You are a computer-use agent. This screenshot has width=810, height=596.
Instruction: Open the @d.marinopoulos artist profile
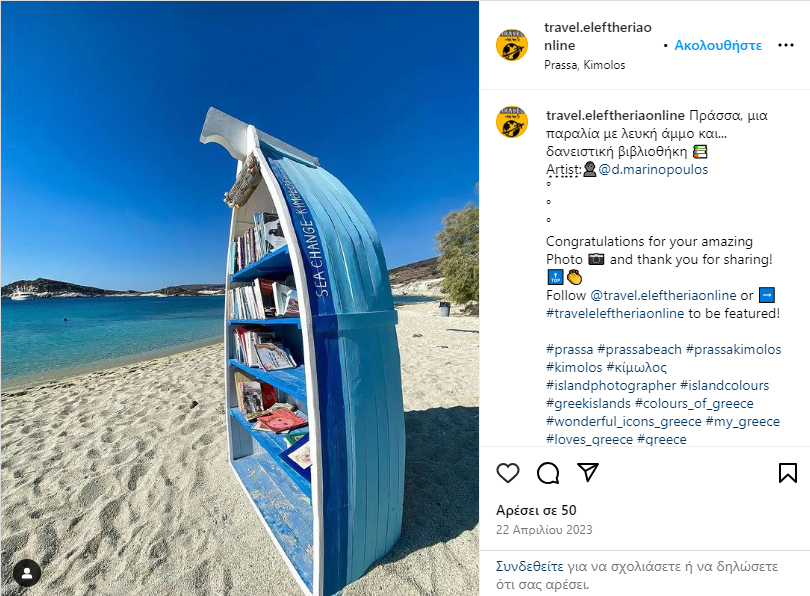(x=653, y=169)
